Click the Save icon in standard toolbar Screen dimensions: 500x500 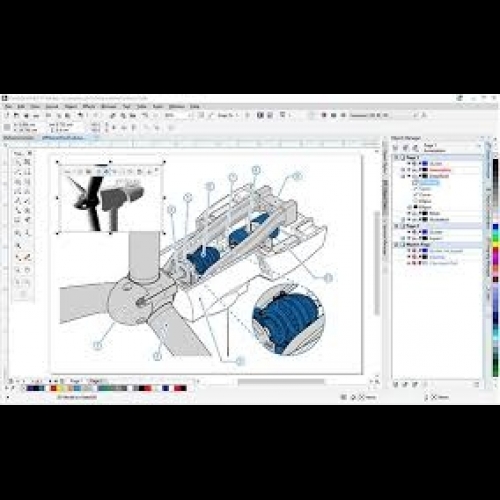point(26,115)
